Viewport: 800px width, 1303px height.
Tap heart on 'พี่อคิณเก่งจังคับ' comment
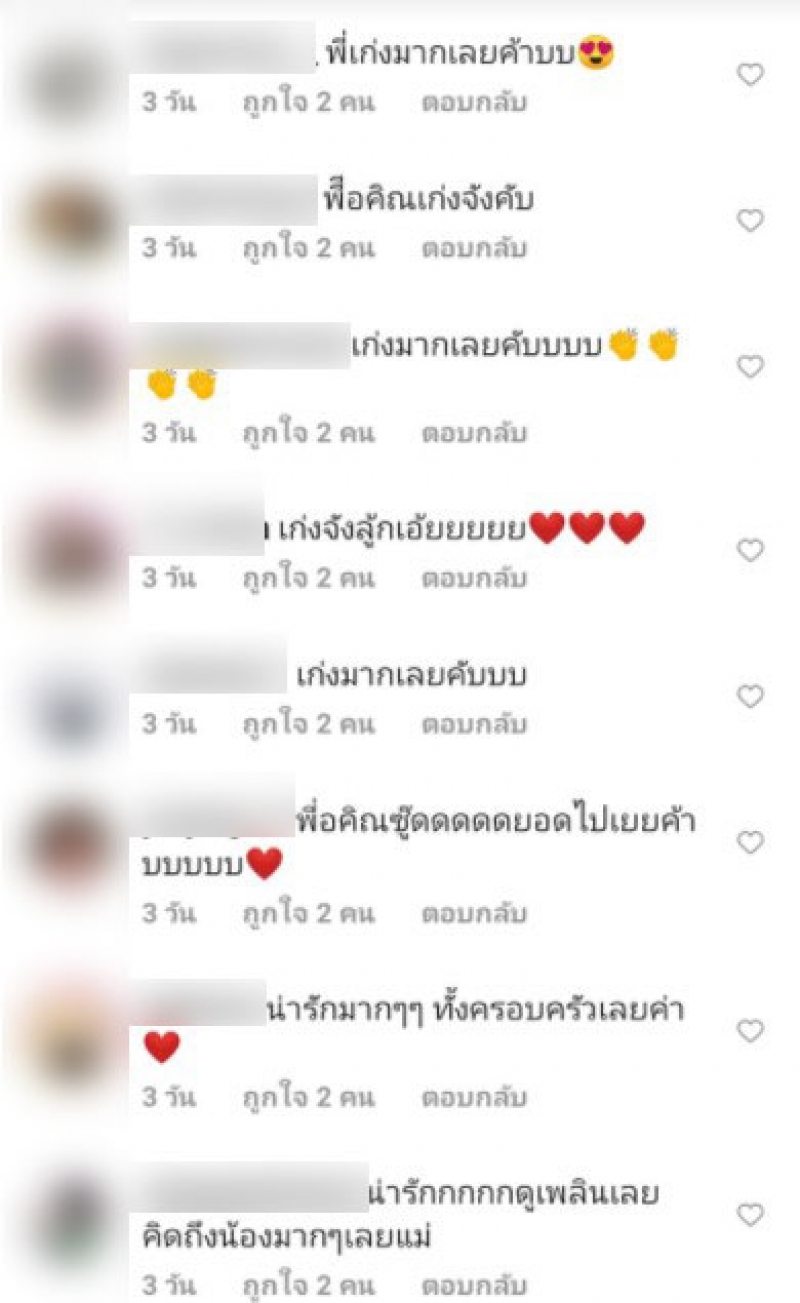click(750, 220)
